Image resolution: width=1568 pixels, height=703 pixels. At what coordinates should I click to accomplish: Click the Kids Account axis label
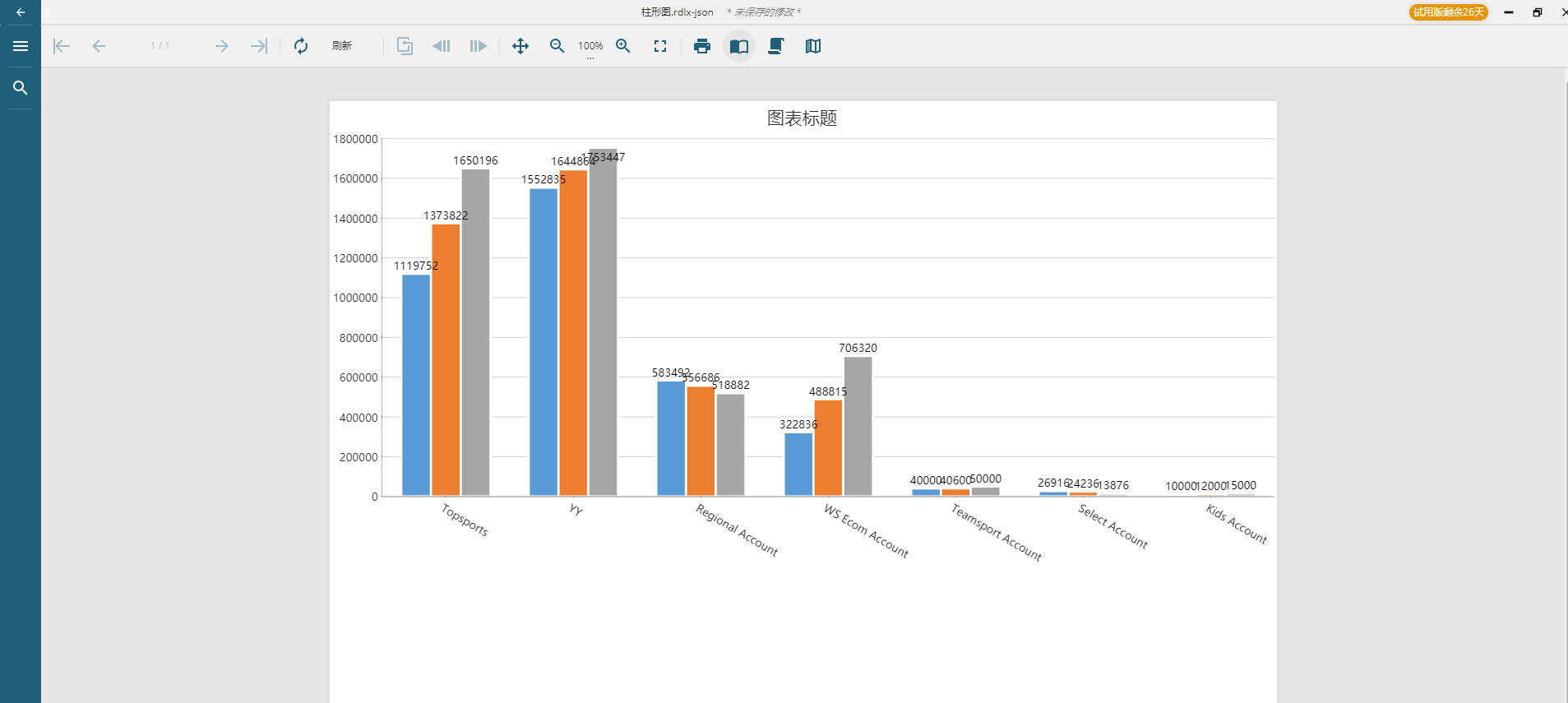click(x=1237, y=524)
